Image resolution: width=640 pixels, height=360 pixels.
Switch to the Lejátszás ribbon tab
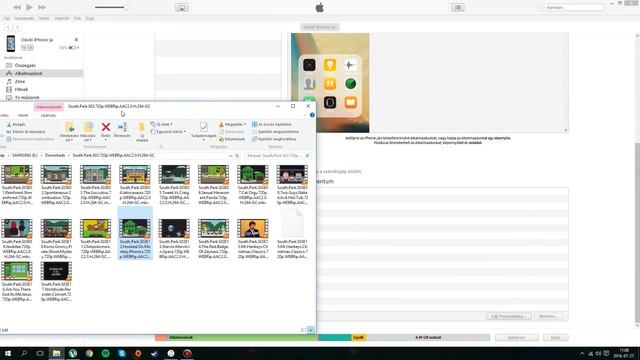pyautogui.click(x=48, y=116)
